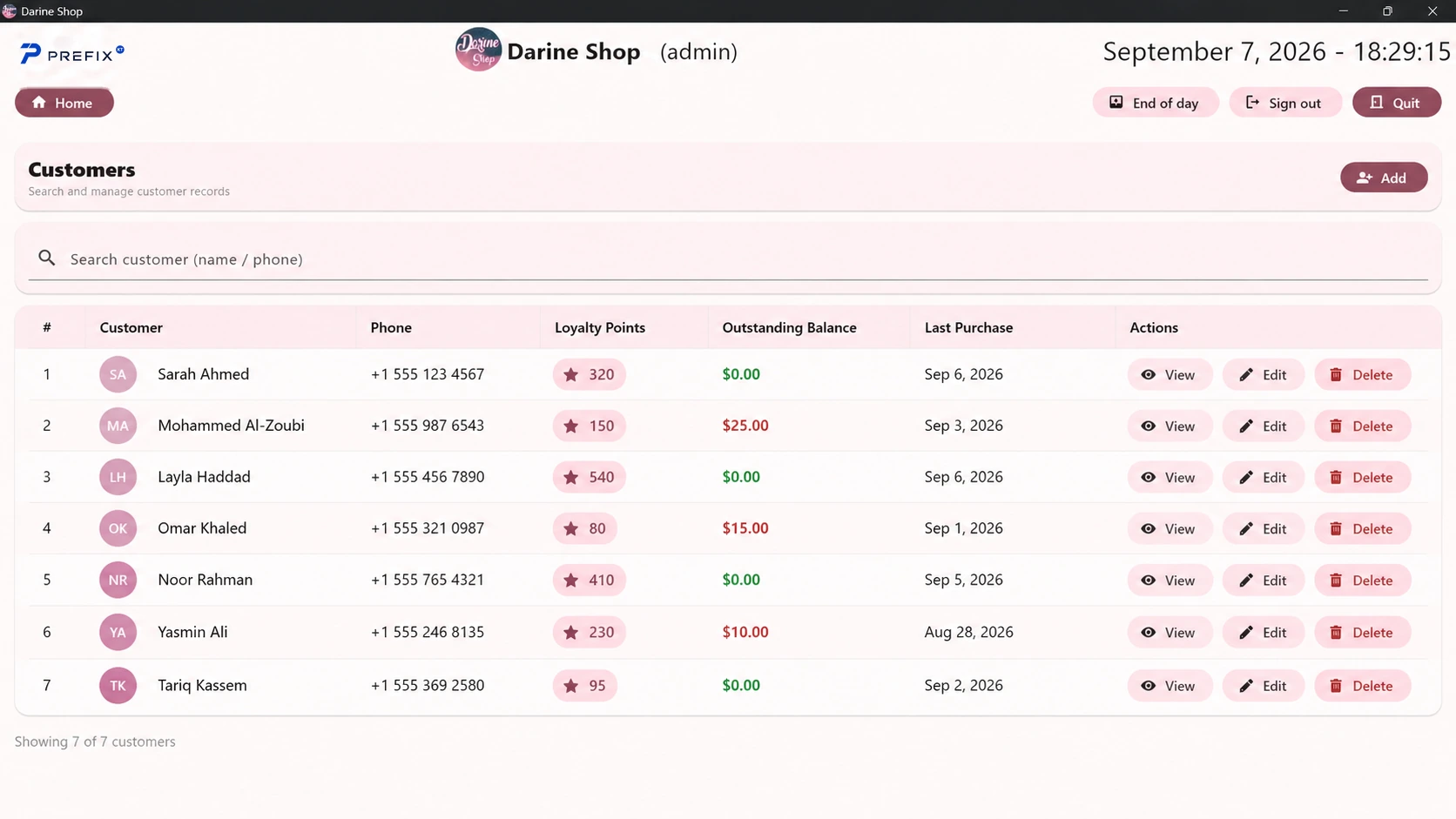1456x819 pixels.
Task: Edit Sarah Ahmed's record
Action: 1263,375
